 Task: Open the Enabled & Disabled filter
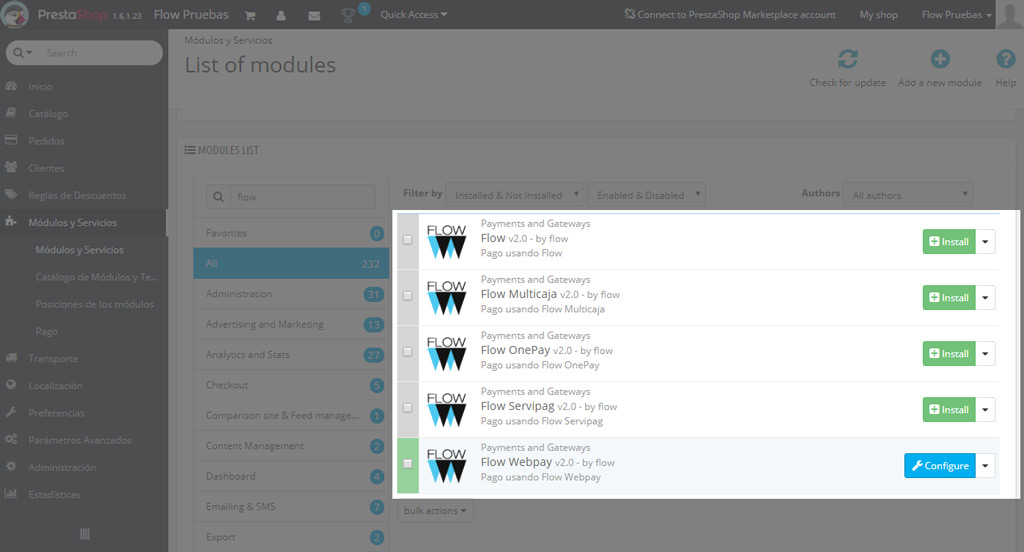tap(647, 195)
